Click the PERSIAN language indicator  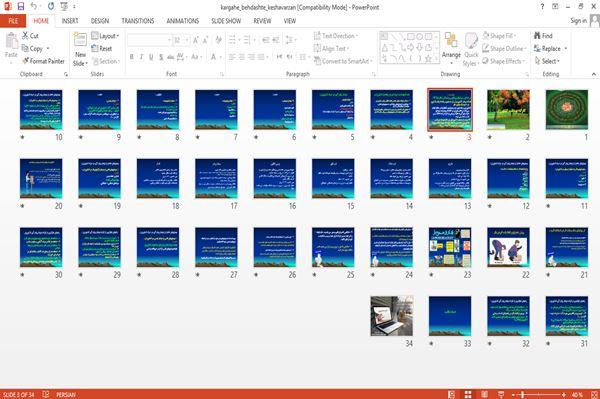tap(66, 394)
